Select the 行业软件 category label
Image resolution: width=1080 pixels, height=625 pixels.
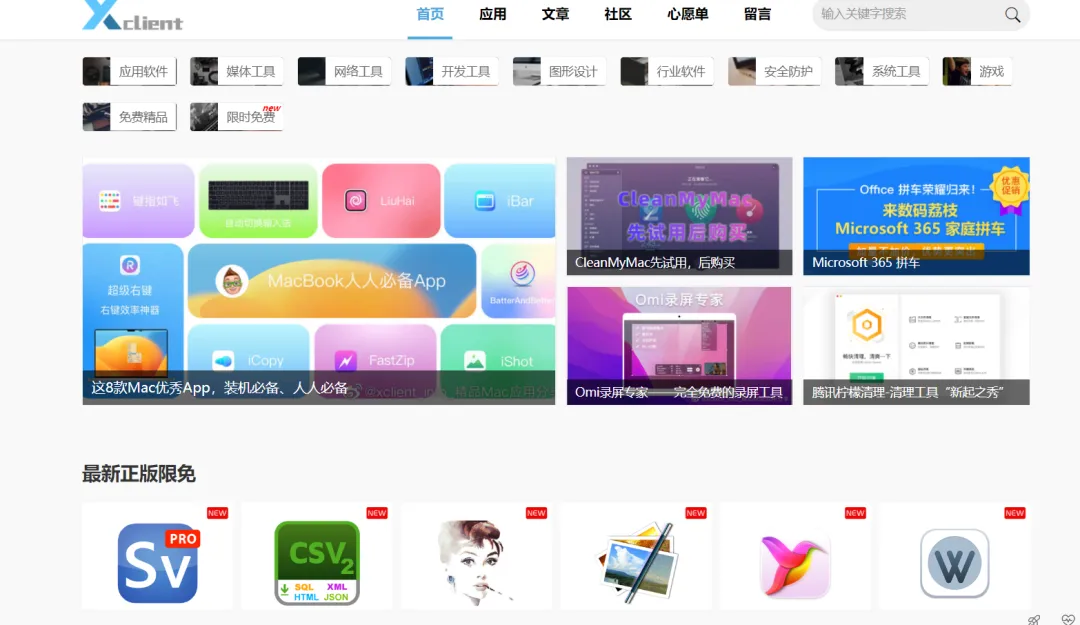click(681, 72)
